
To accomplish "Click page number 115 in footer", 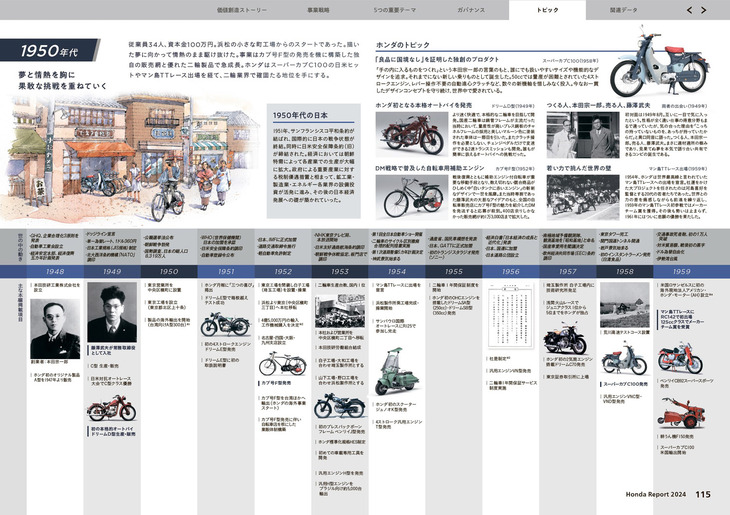I will (x=703, y=495).
